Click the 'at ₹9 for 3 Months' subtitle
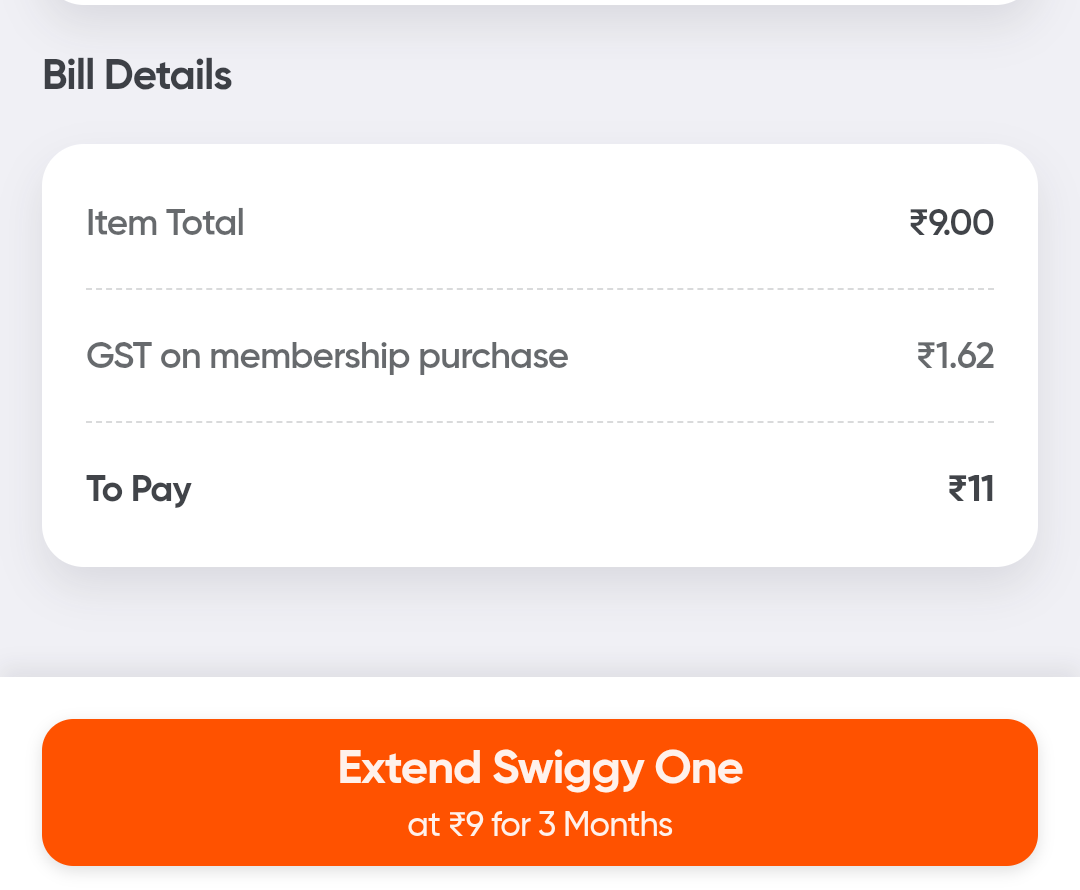 (540, 825)
